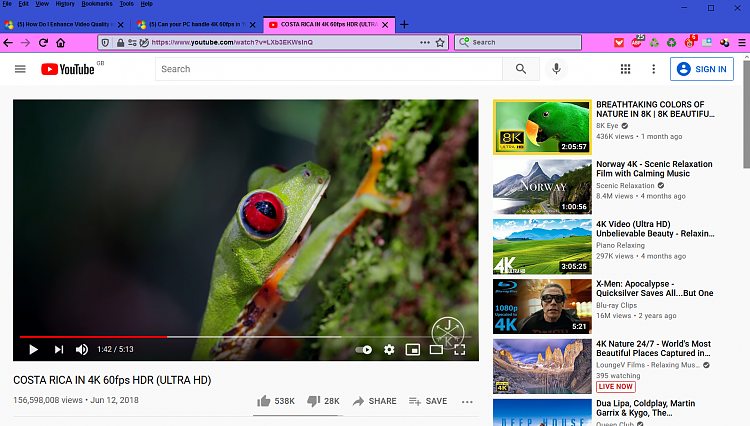750x426 pixels.
Task: Click the YouTube search magnifier button
Action: point(521,69)
